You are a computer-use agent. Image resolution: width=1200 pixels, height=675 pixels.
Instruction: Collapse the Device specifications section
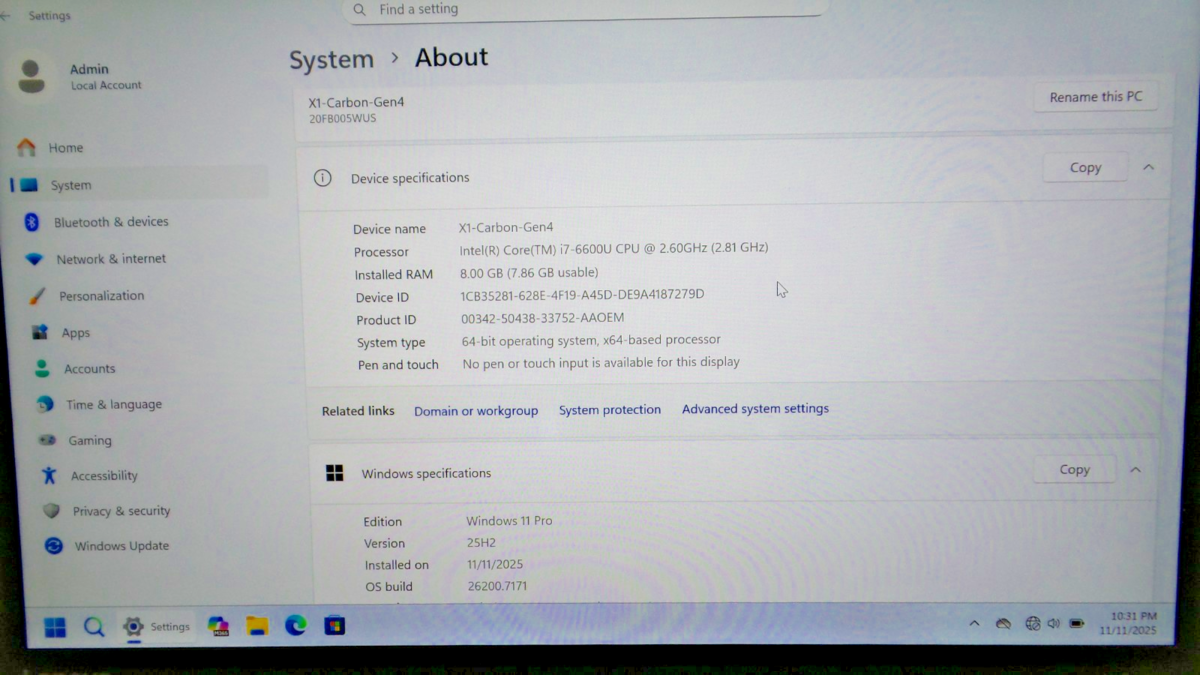tap(1148, 168)
